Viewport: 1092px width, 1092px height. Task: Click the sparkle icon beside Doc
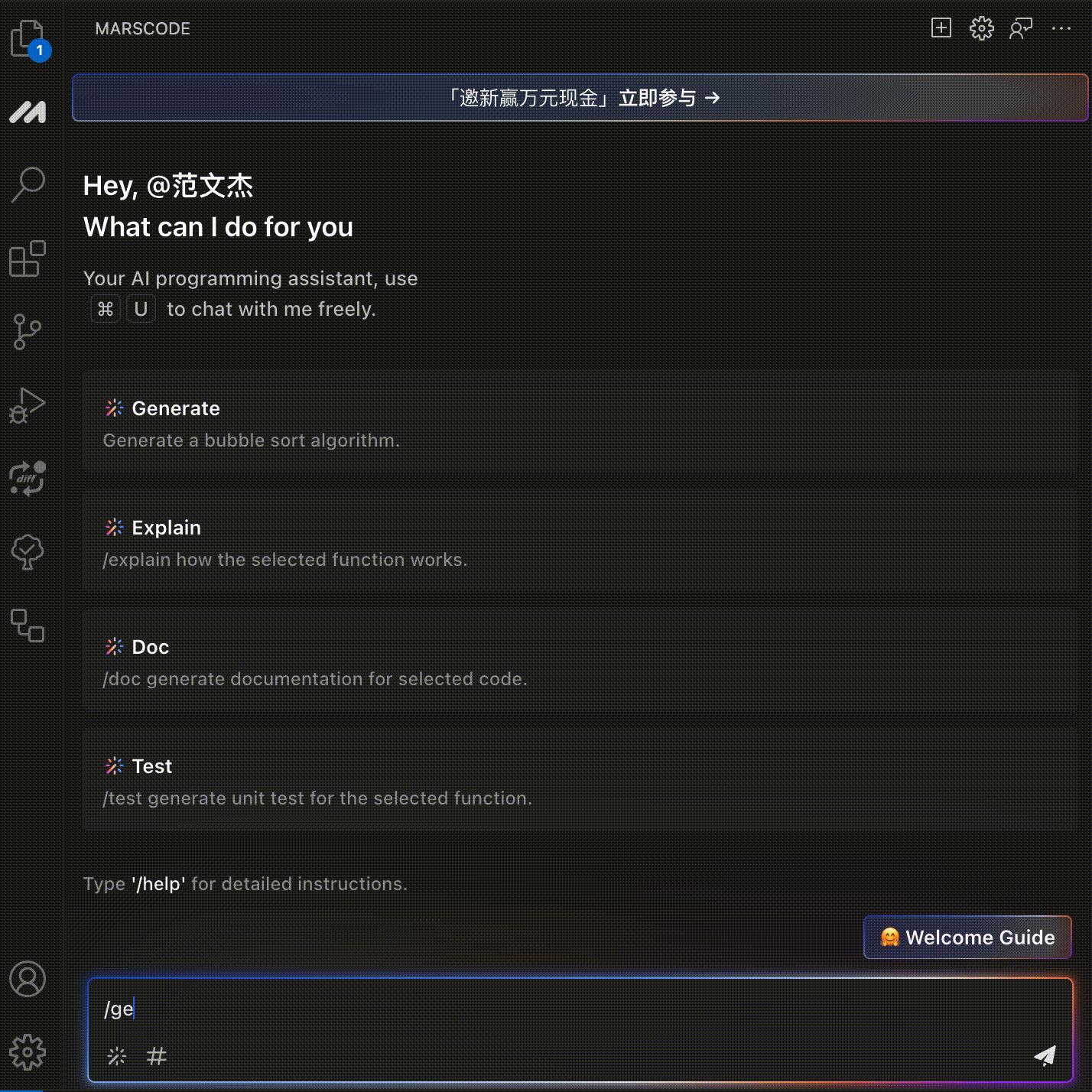[x=114, y=647]
